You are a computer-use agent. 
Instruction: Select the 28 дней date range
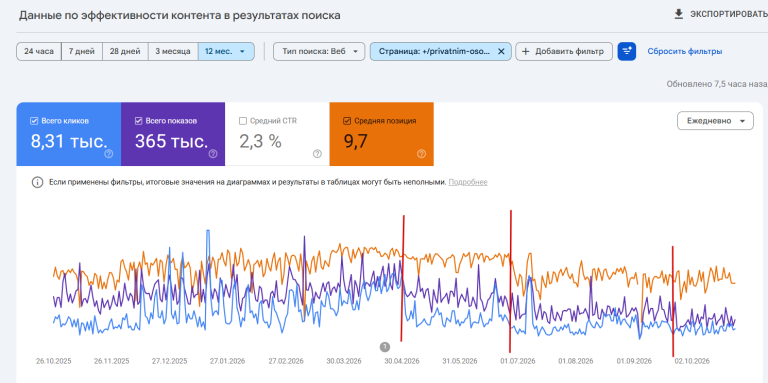point(125,51)
